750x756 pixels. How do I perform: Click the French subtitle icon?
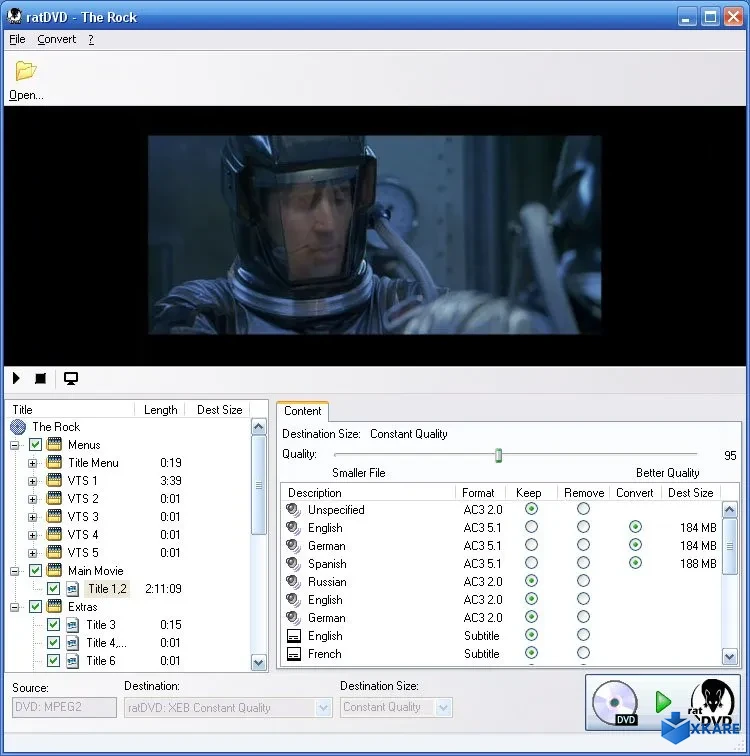(294, 654)
